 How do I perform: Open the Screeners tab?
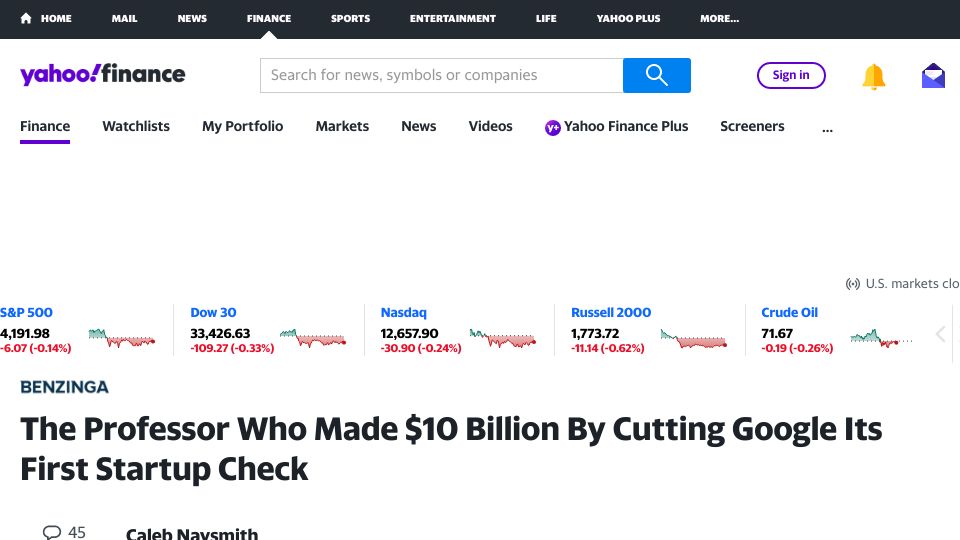[x=752, y=126]
